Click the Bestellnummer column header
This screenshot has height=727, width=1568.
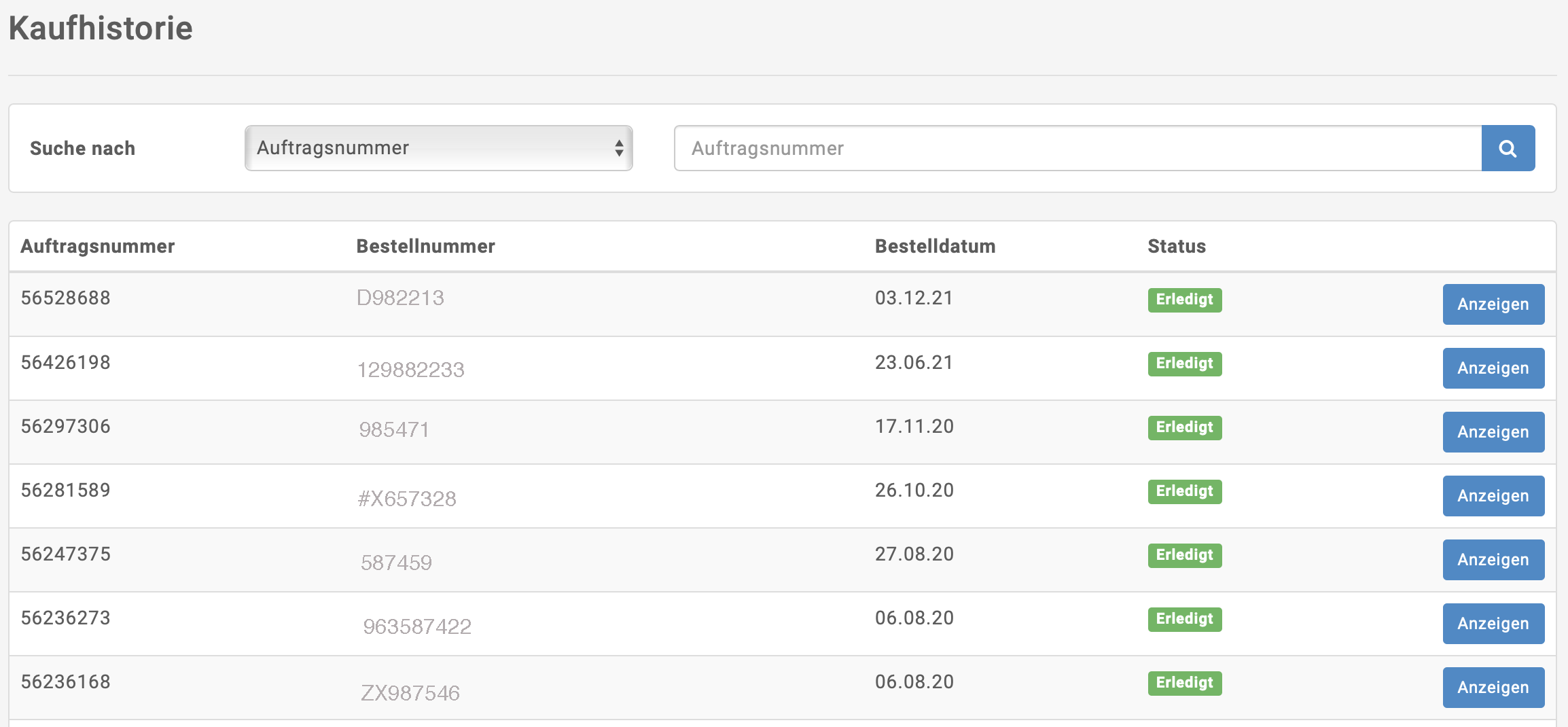pyautogui.click(x=425, y=246)
